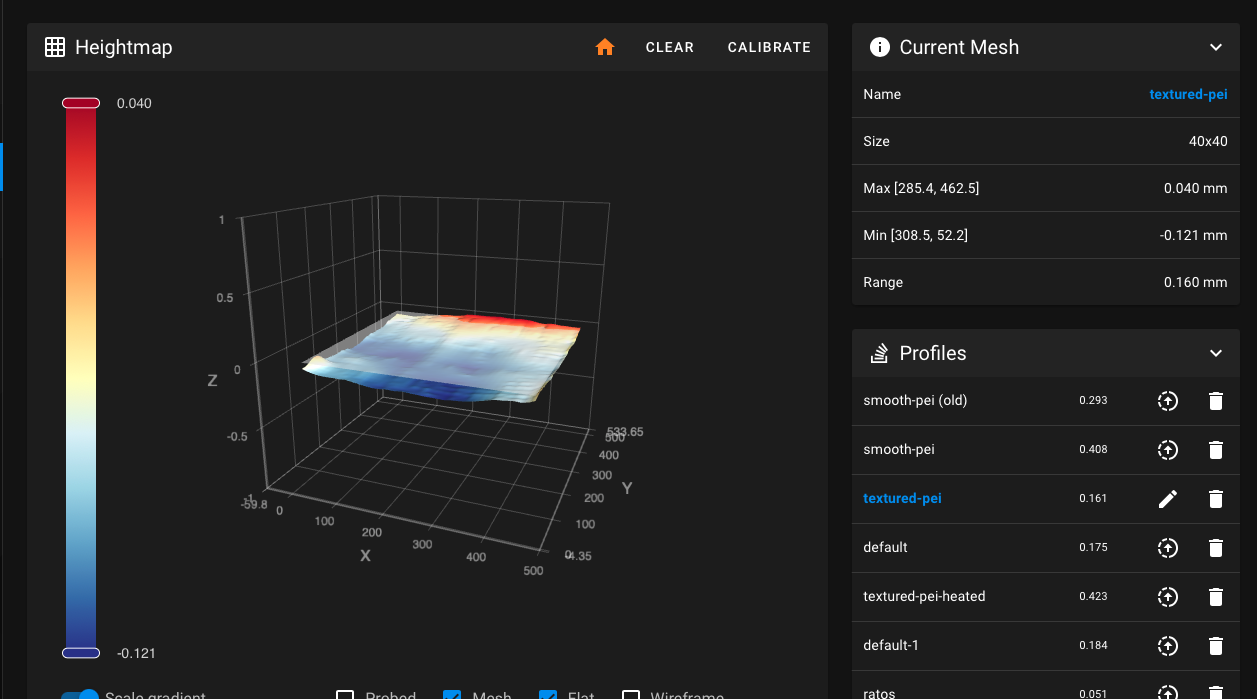Image resolution: width=1257 pixels, height=699 pixels.
Task: Grab the upper 0.040 scale handle
Action: 81,103
